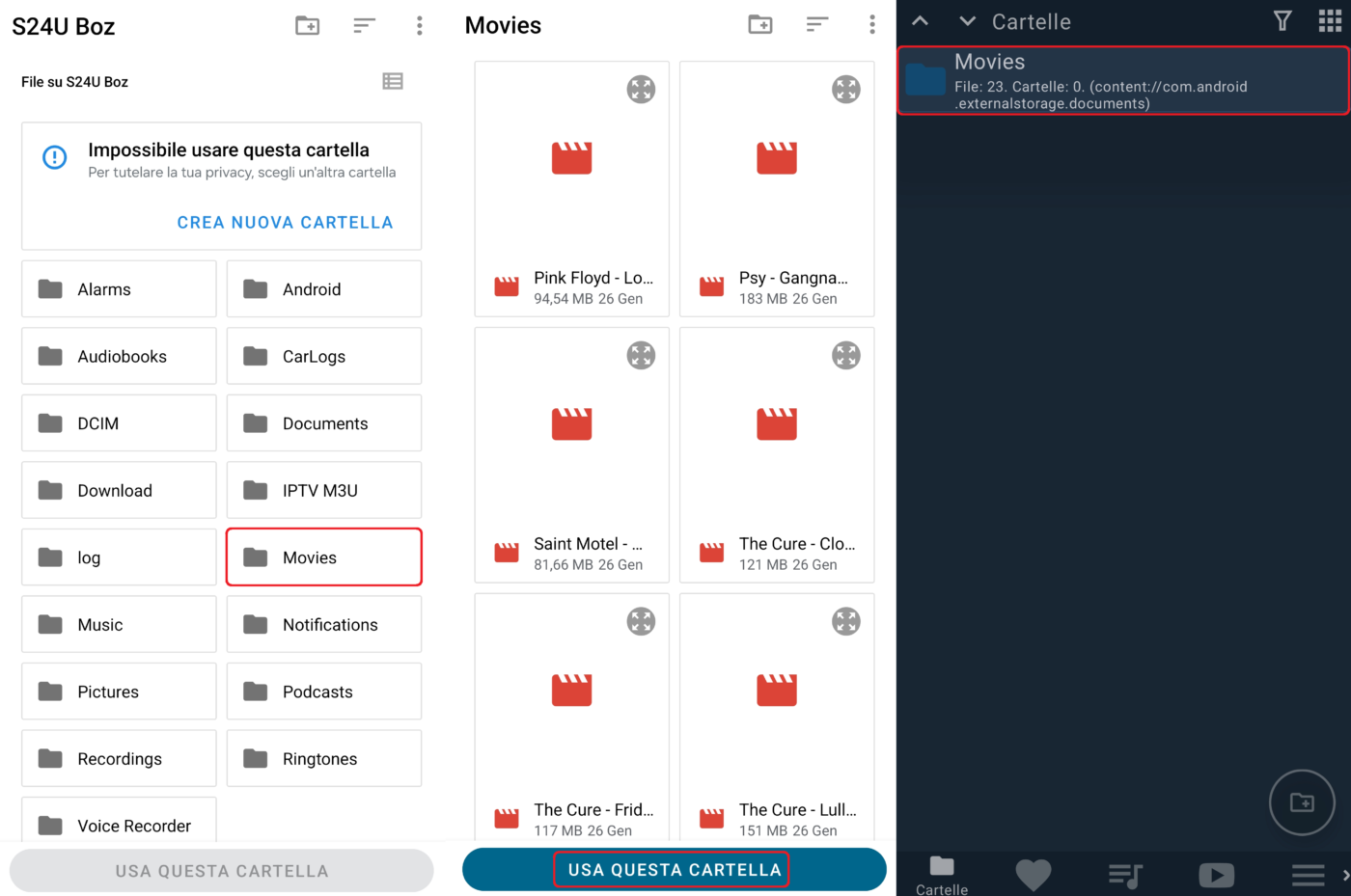1351x896 pixels.
Task: Open the DCIM folder
Action: (119, 423)
